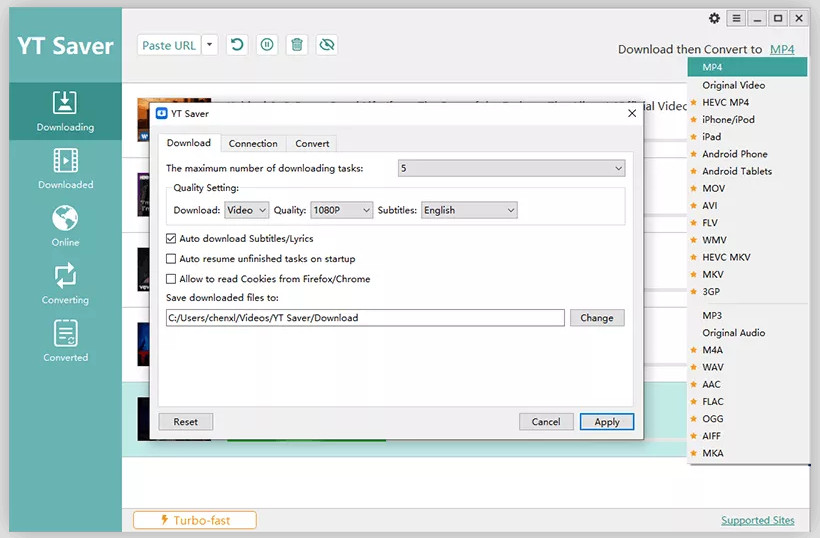Click the pause all downloads icon
Screen dimensions: 820x538
click(x=267, y=45)
